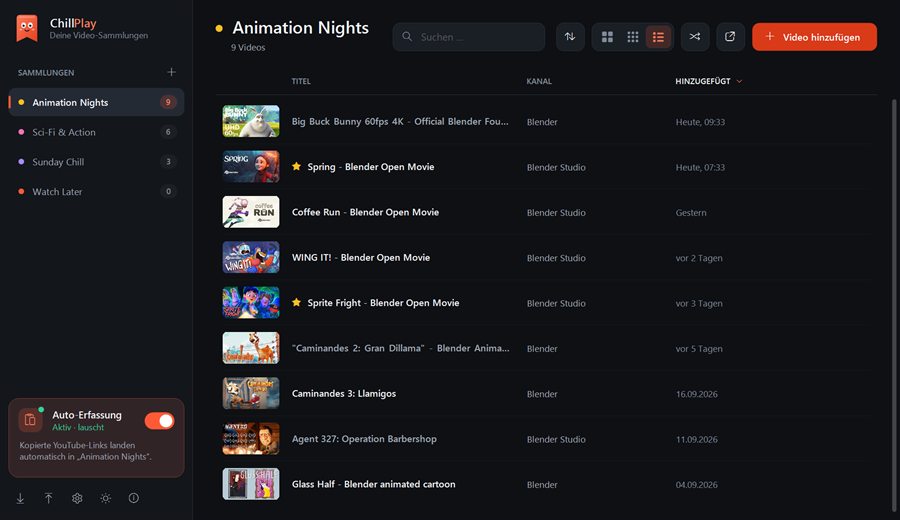Toggle the Auto-Erfassung switch
This screenshot has width=900, height=520.
160,421
